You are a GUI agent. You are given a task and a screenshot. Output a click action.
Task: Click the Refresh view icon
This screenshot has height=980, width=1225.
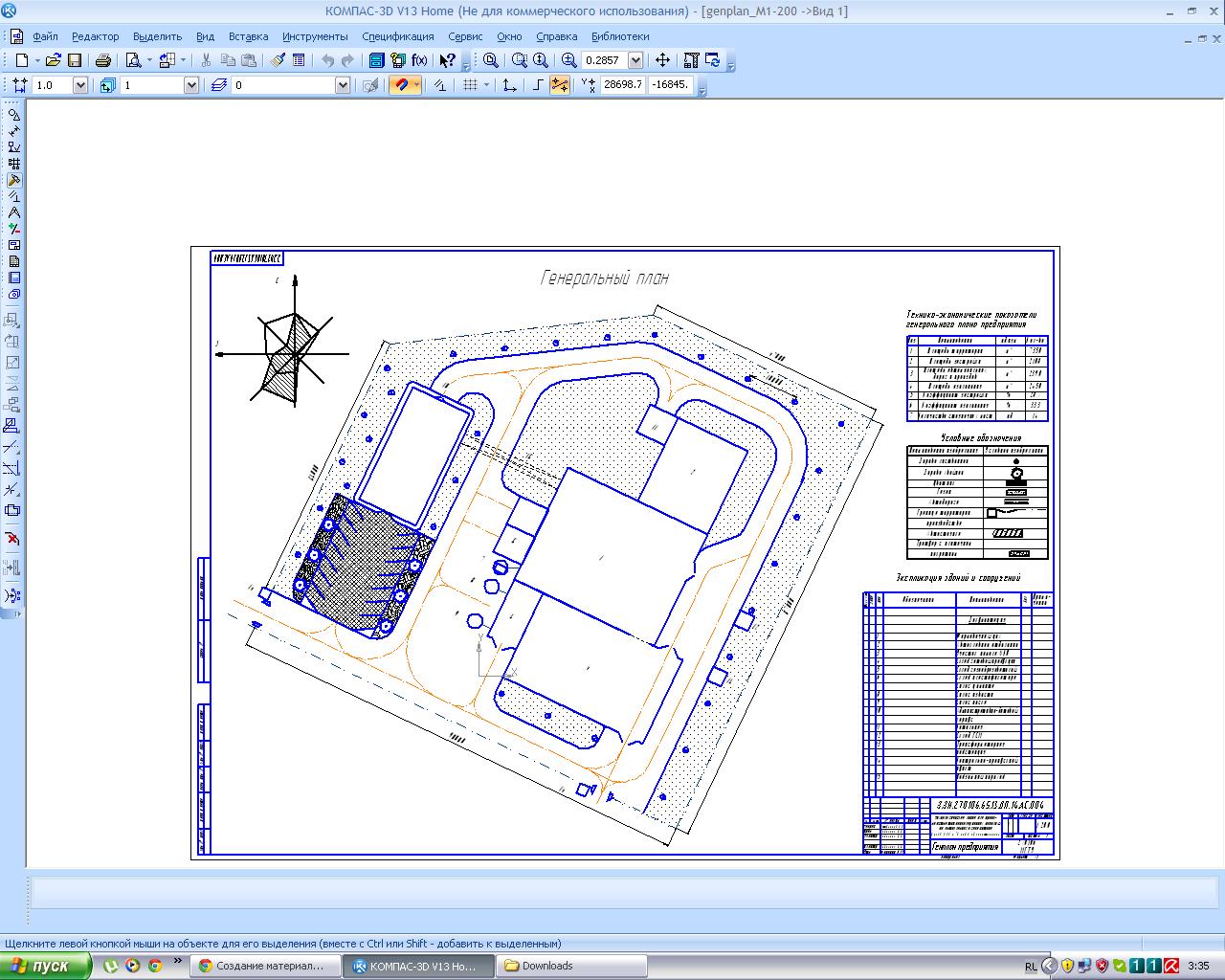713,60
